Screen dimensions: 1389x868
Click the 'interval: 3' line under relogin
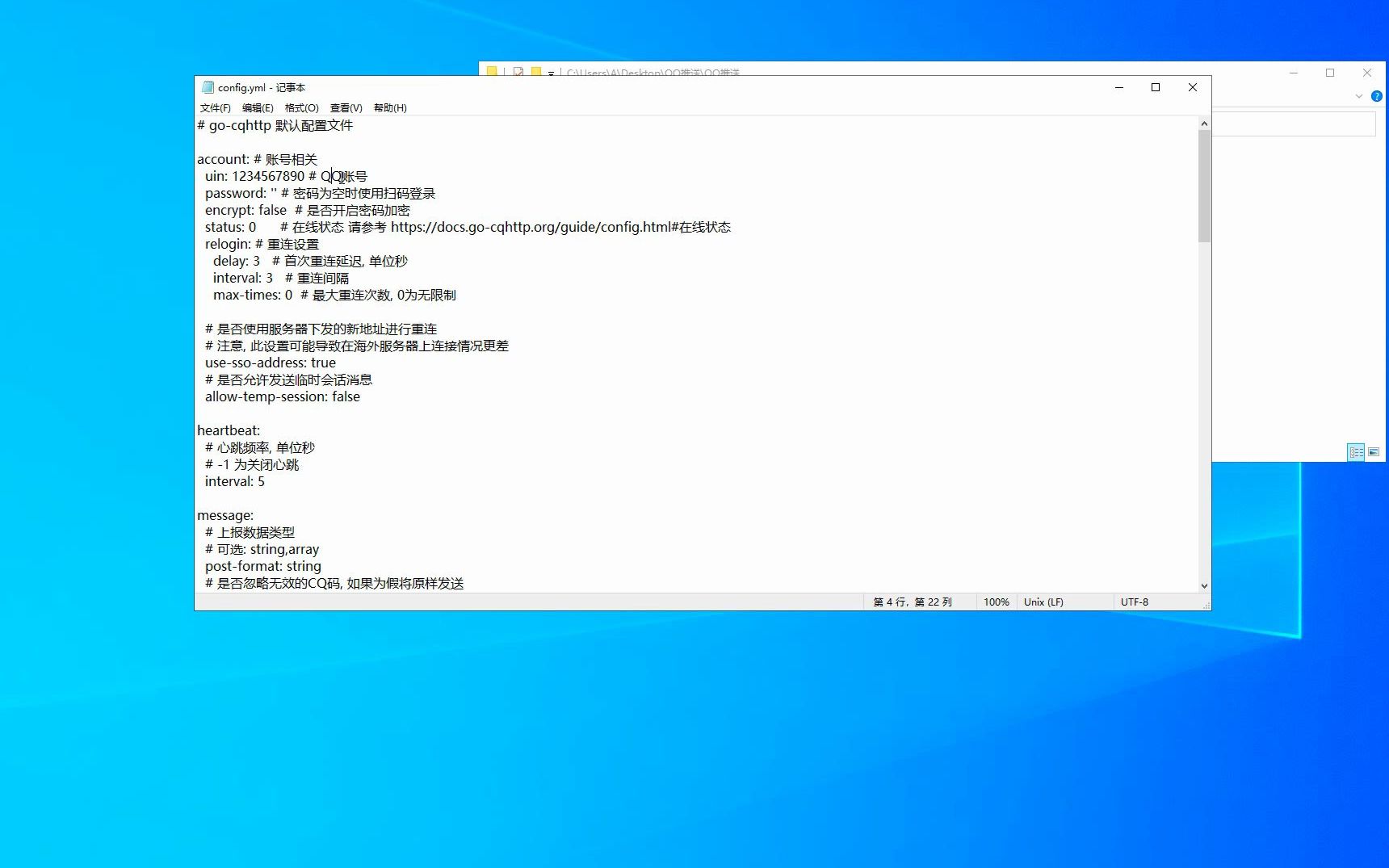(281, 278)
